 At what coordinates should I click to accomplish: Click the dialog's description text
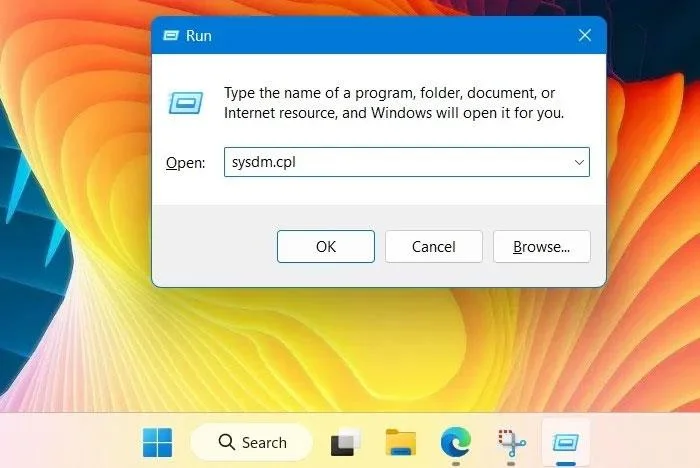[394, 103]
